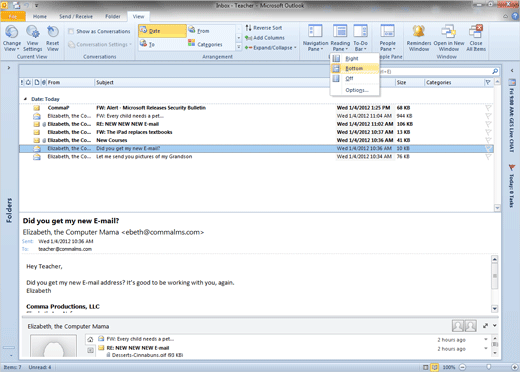Arrange messages by To

pos(152,44)
